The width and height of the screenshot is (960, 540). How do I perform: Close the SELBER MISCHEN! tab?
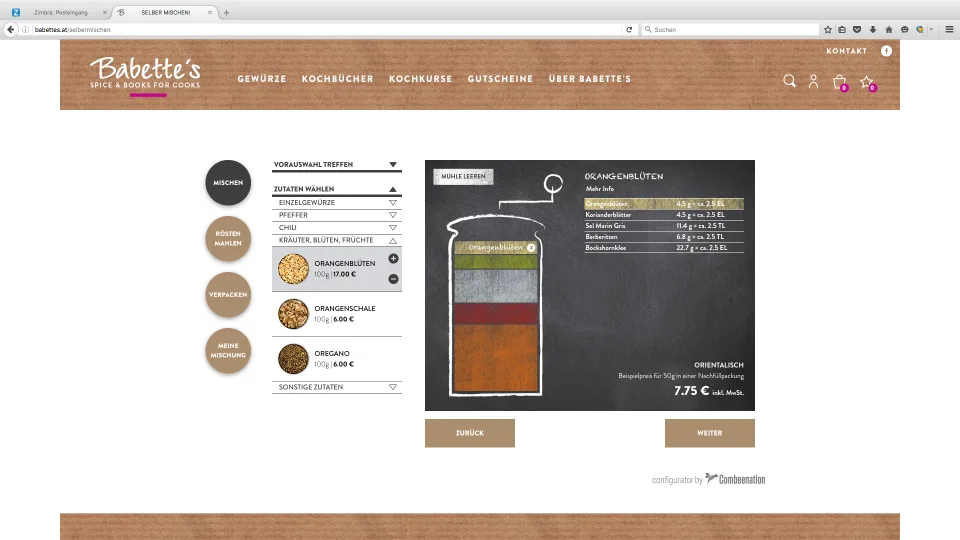tap(209, 12)
